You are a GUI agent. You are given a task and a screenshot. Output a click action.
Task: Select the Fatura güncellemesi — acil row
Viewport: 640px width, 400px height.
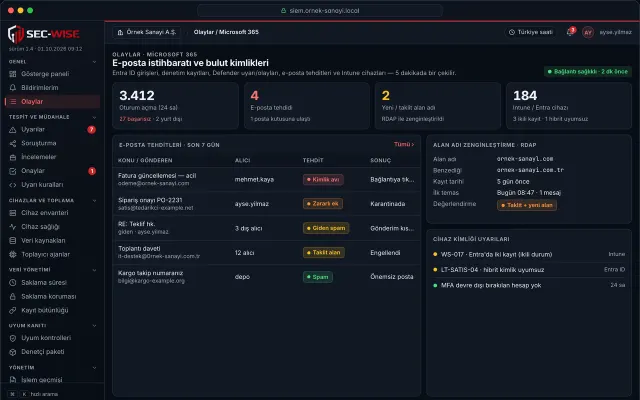pyautogui.click(x=267, y=180)
